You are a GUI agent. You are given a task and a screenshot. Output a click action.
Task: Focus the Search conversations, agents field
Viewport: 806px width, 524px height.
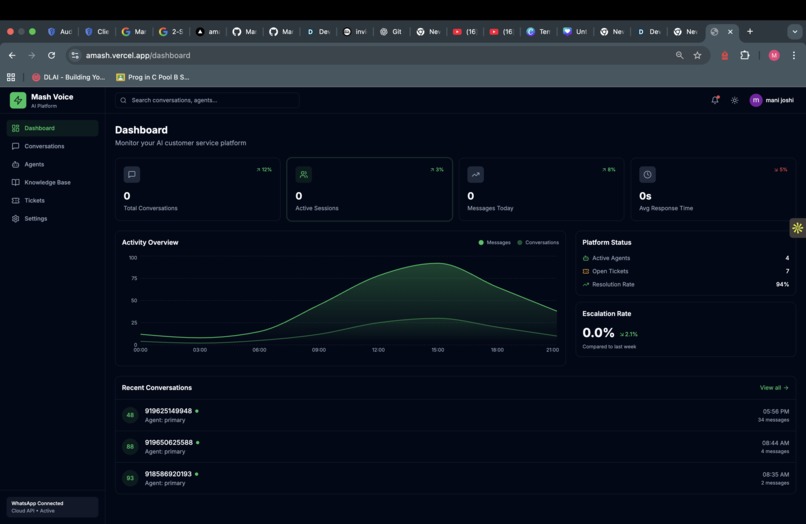point(207,100)
